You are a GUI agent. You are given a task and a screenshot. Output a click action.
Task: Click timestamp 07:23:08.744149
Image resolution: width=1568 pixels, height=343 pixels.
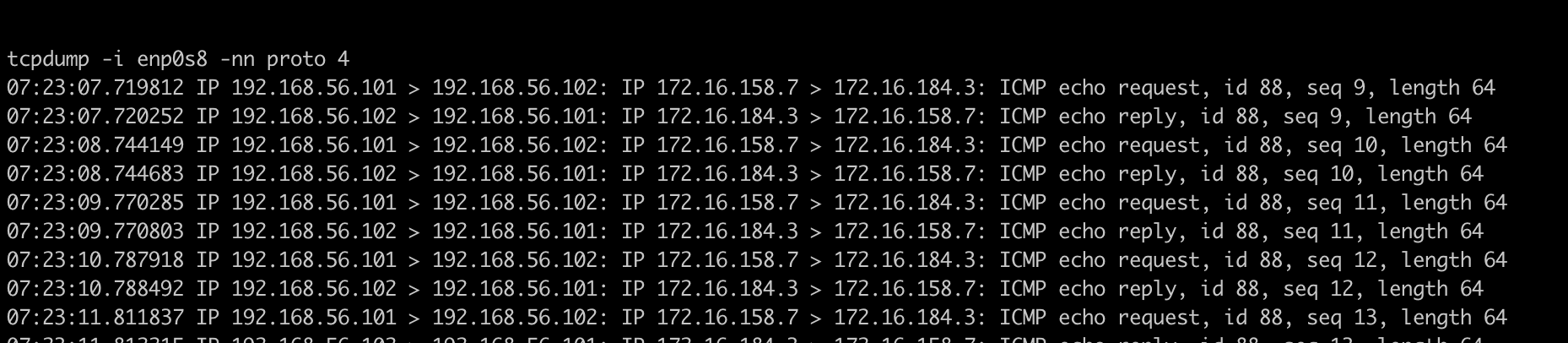tap(95, 145)
